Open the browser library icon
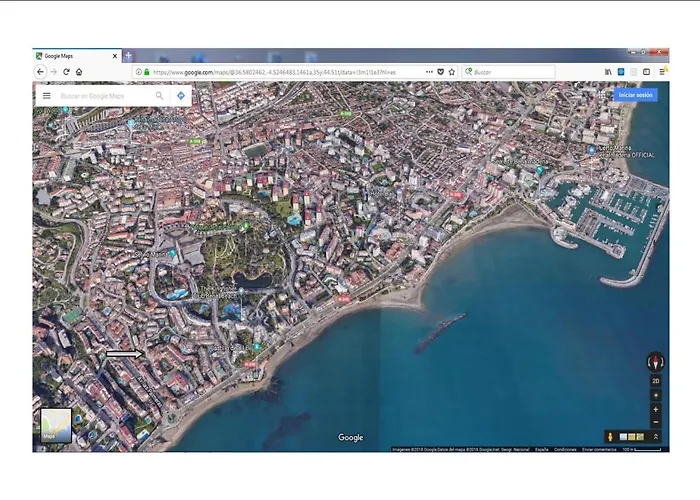This screenshot has height=500, width=700. (608, 72)
